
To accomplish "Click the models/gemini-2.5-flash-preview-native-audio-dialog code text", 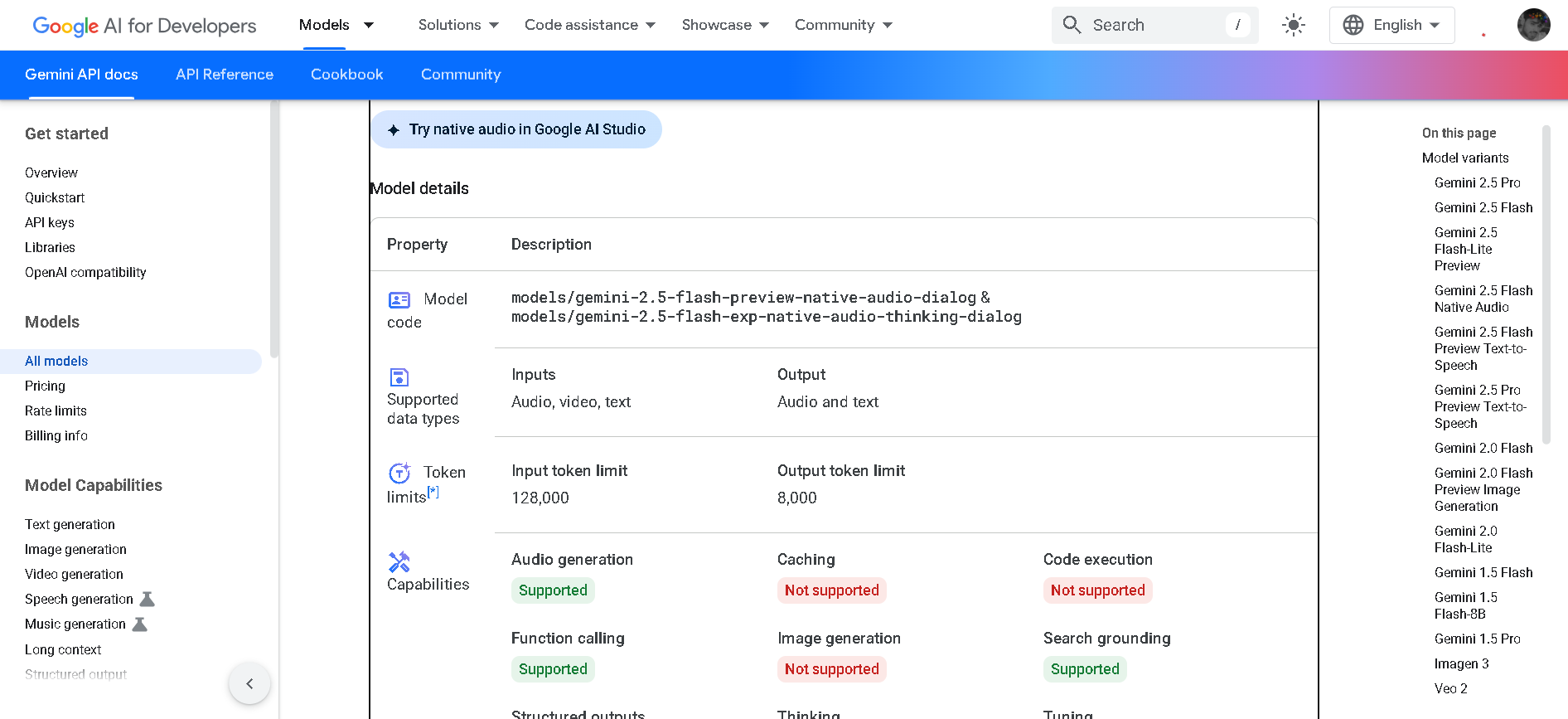I will click(743, 297).
